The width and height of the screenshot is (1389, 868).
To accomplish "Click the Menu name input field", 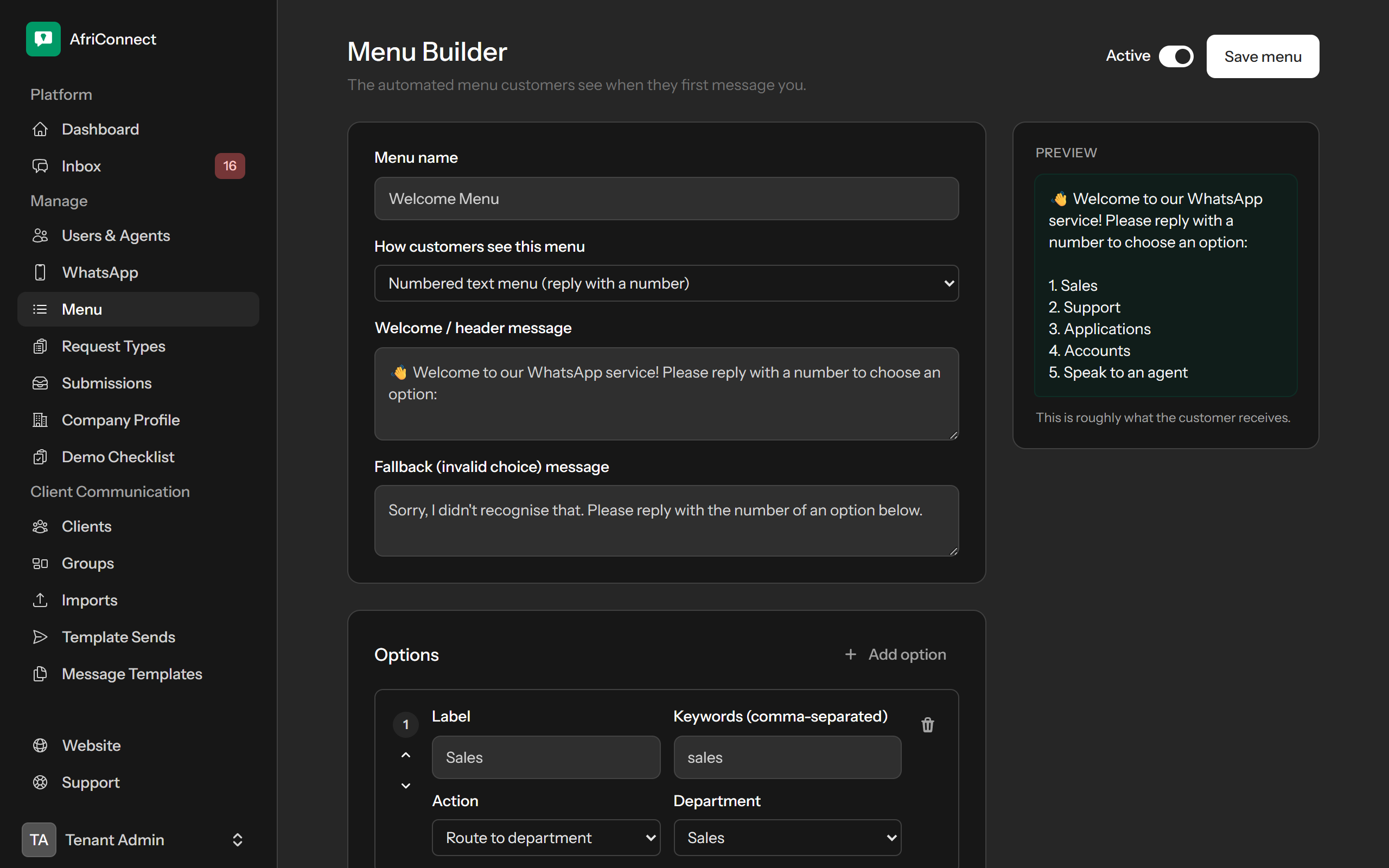I will (x=666, y=199).
